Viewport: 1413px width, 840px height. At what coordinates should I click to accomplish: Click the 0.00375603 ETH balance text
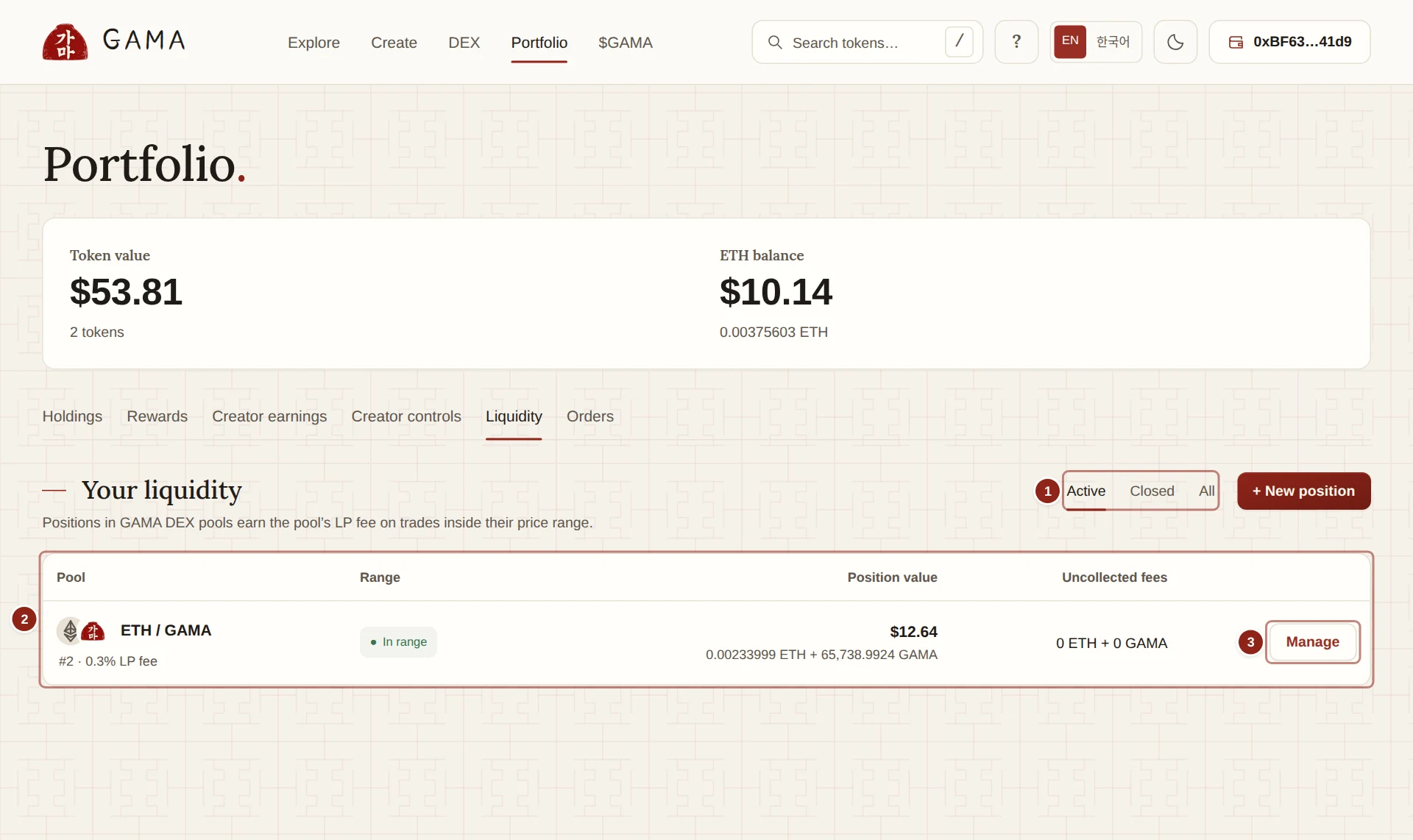pos(773,332)
